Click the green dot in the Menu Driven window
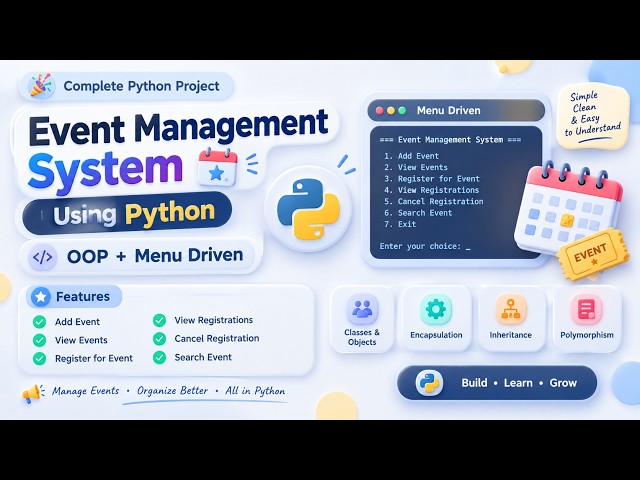 point(402,111)
